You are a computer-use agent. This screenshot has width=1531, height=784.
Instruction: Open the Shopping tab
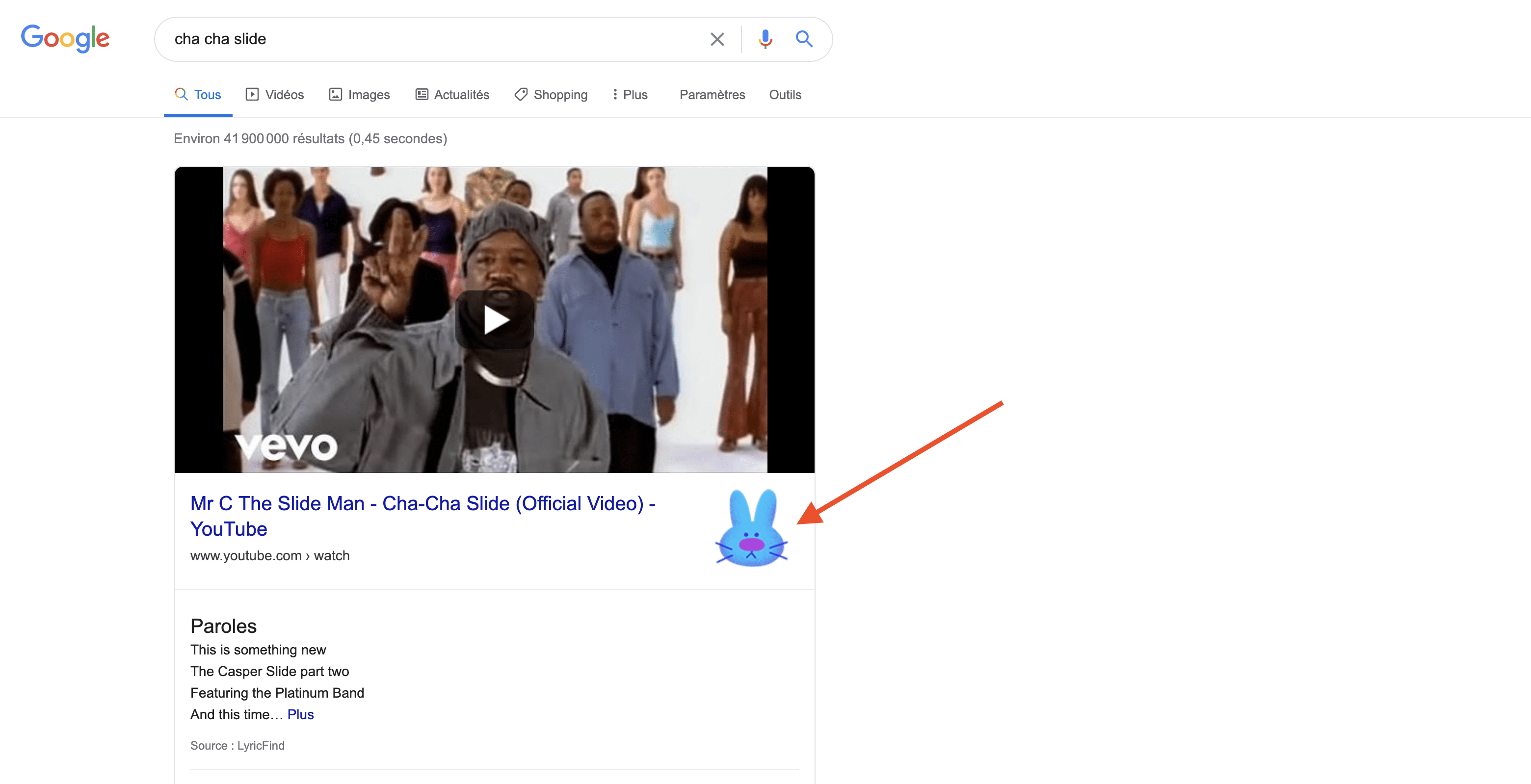coord(551,95)
